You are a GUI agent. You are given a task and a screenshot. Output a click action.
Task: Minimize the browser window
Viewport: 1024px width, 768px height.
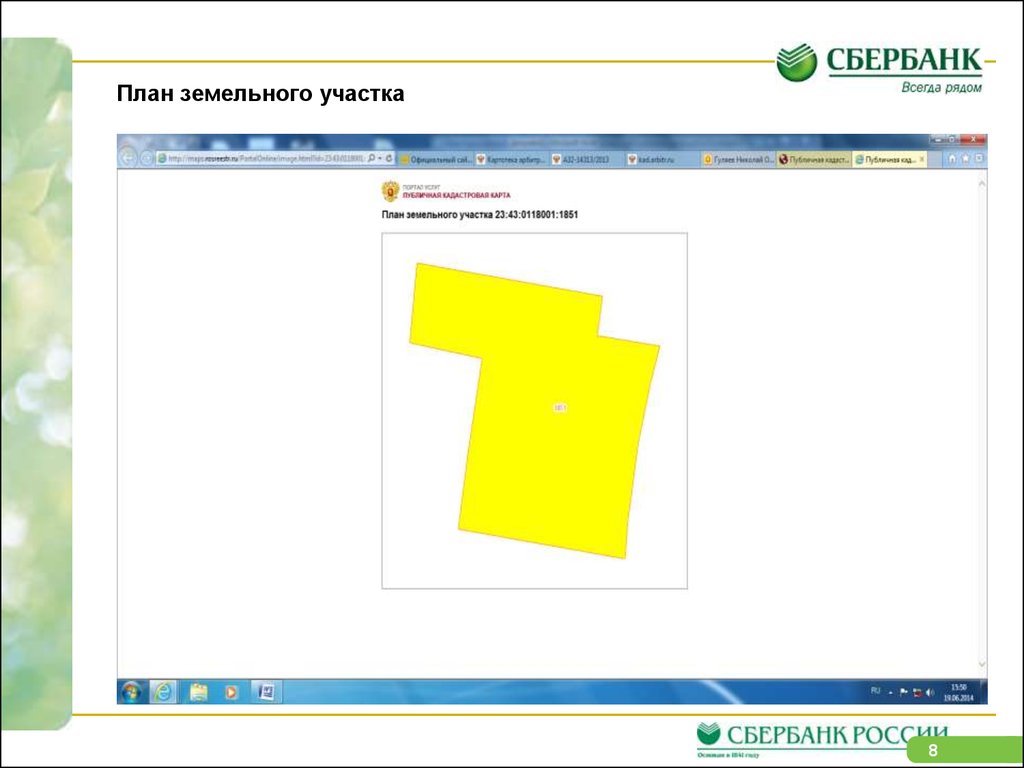click(x=938, y=140)
